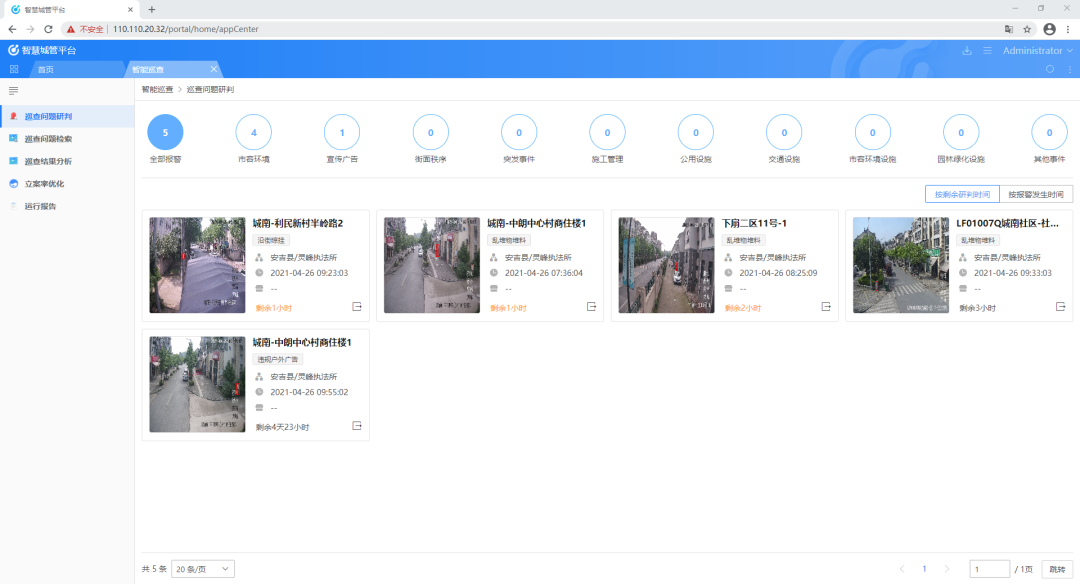The image size is (1080, 584).
Task: Click the browser back arrow
Action: tap(12, 29)
